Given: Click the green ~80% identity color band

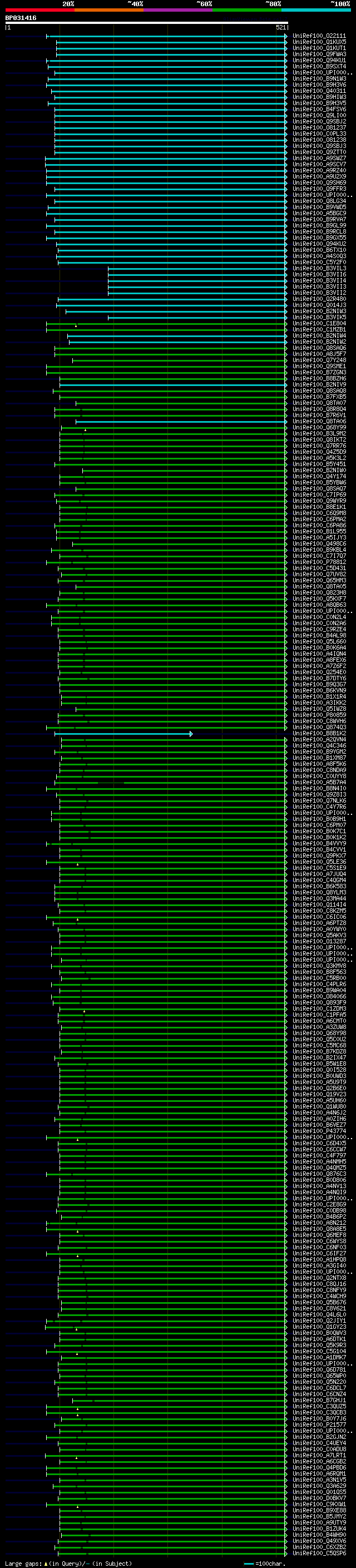Looking at the screenshot, I should (247, 10).
